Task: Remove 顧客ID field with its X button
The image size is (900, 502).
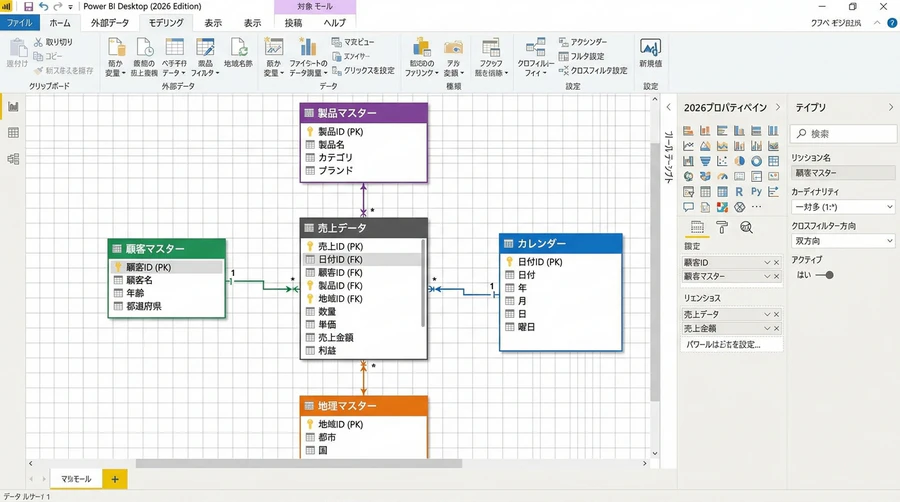Action: coord(777,262)
